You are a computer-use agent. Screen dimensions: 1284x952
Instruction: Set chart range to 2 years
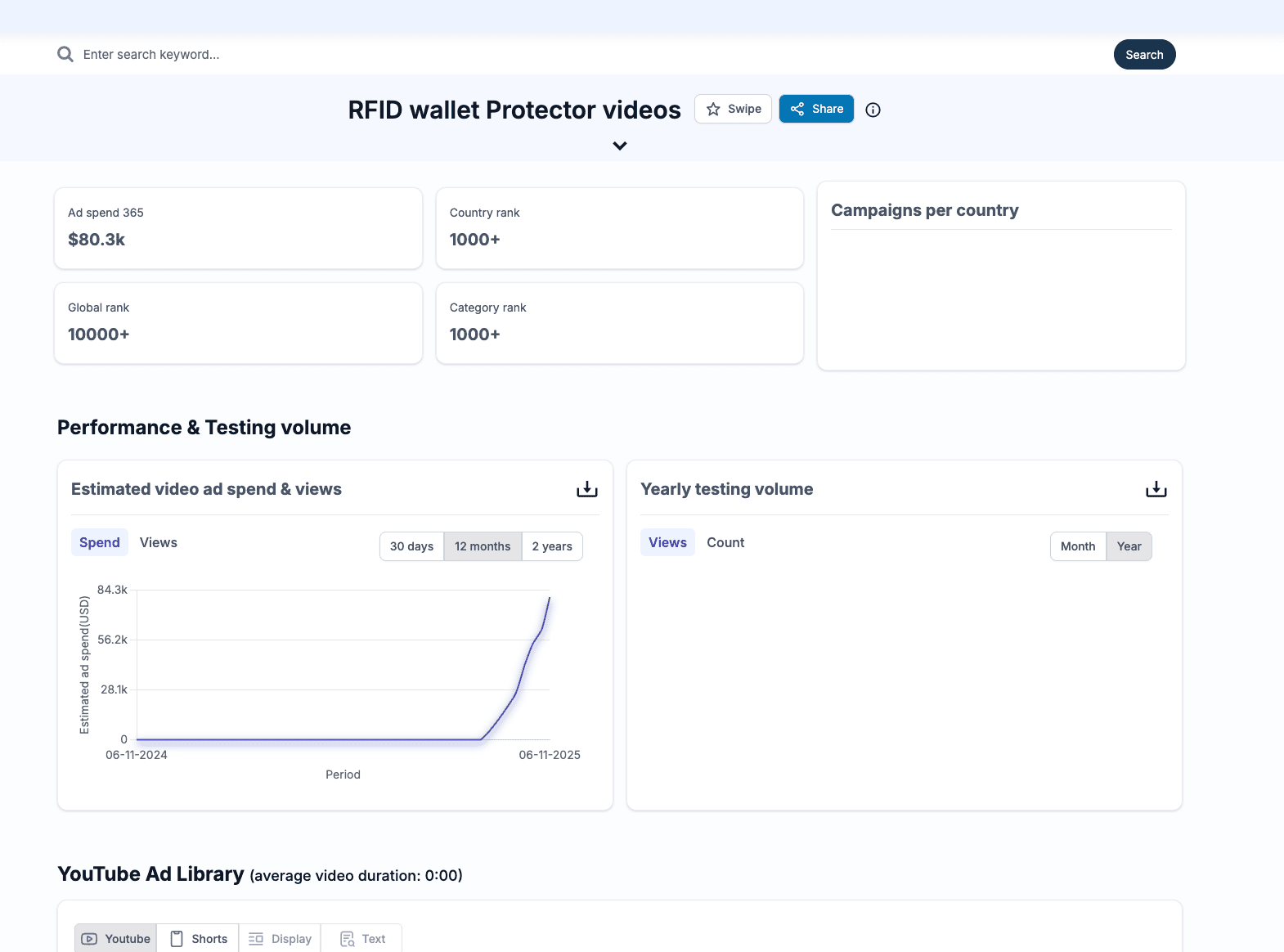[x=552, y=546]
